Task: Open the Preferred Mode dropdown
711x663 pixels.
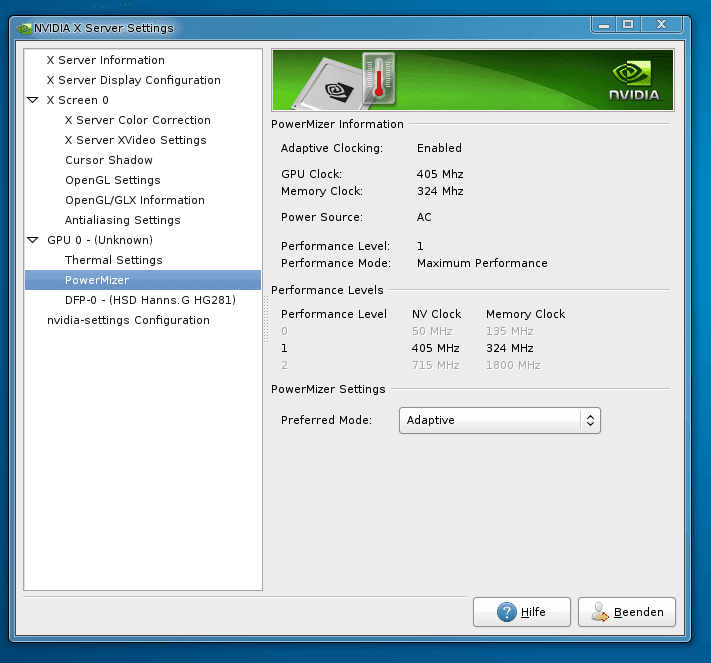Action: pos(500,420)
